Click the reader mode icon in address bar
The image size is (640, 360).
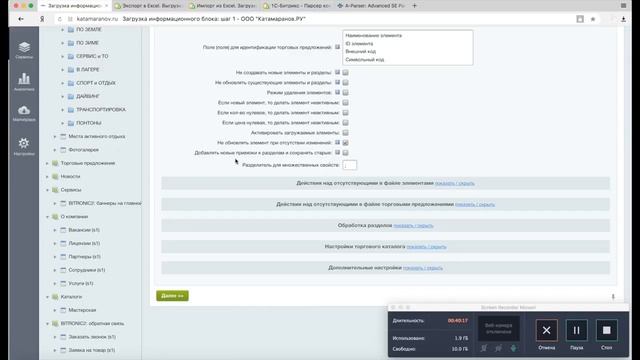click(580, 19)
